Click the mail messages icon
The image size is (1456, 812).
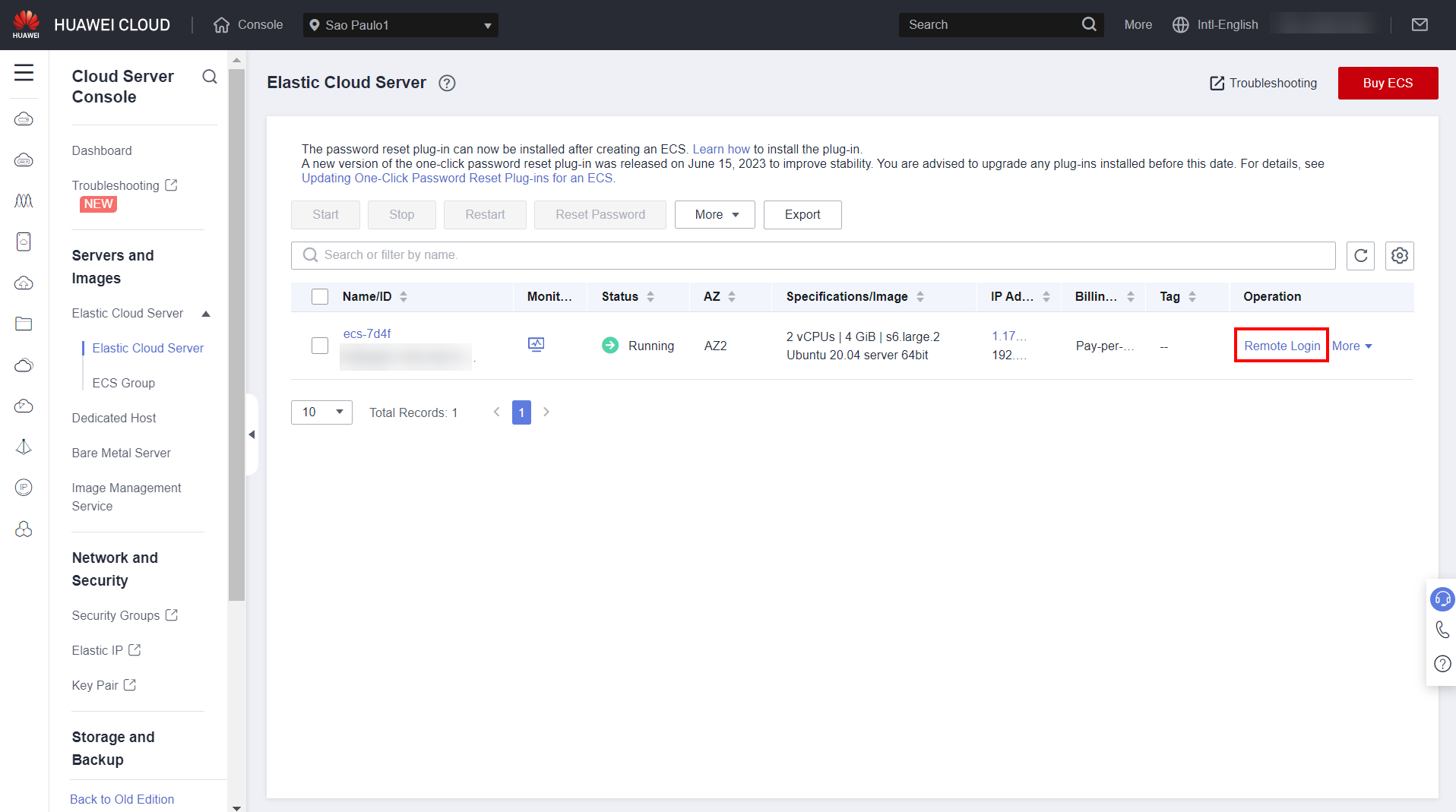pyautogui.click(x=1420, y=25)
